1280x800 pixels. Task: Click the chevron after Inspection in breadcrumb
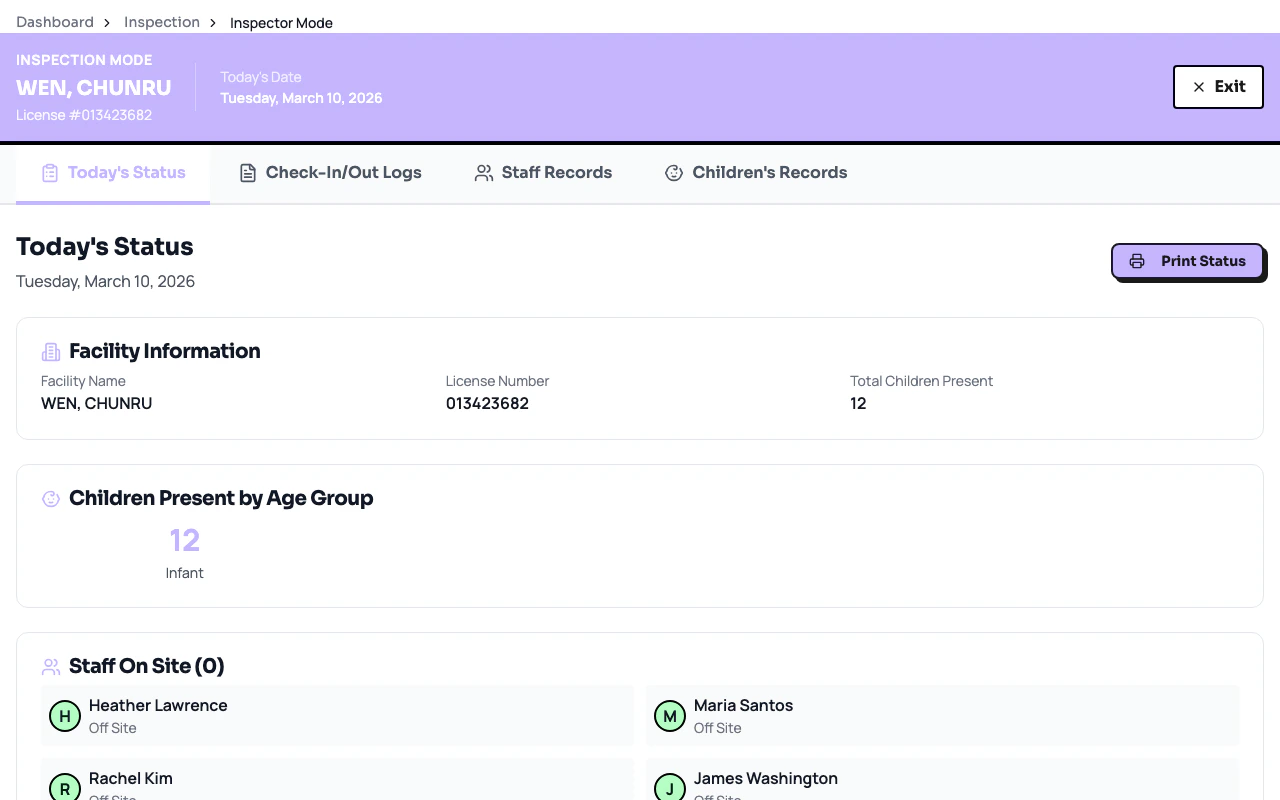tap(211, 22)
